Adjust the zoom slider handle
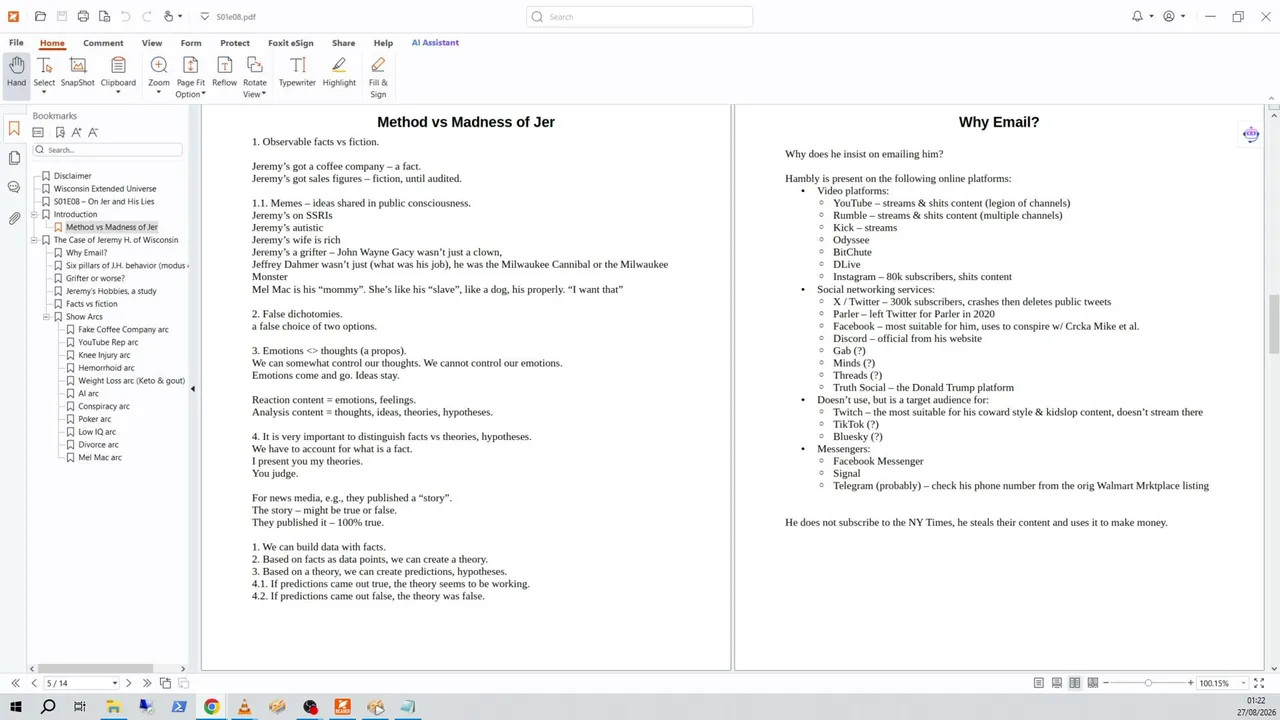The height and width of the screenshot is (720, 1280). (x=1148, y=683)
